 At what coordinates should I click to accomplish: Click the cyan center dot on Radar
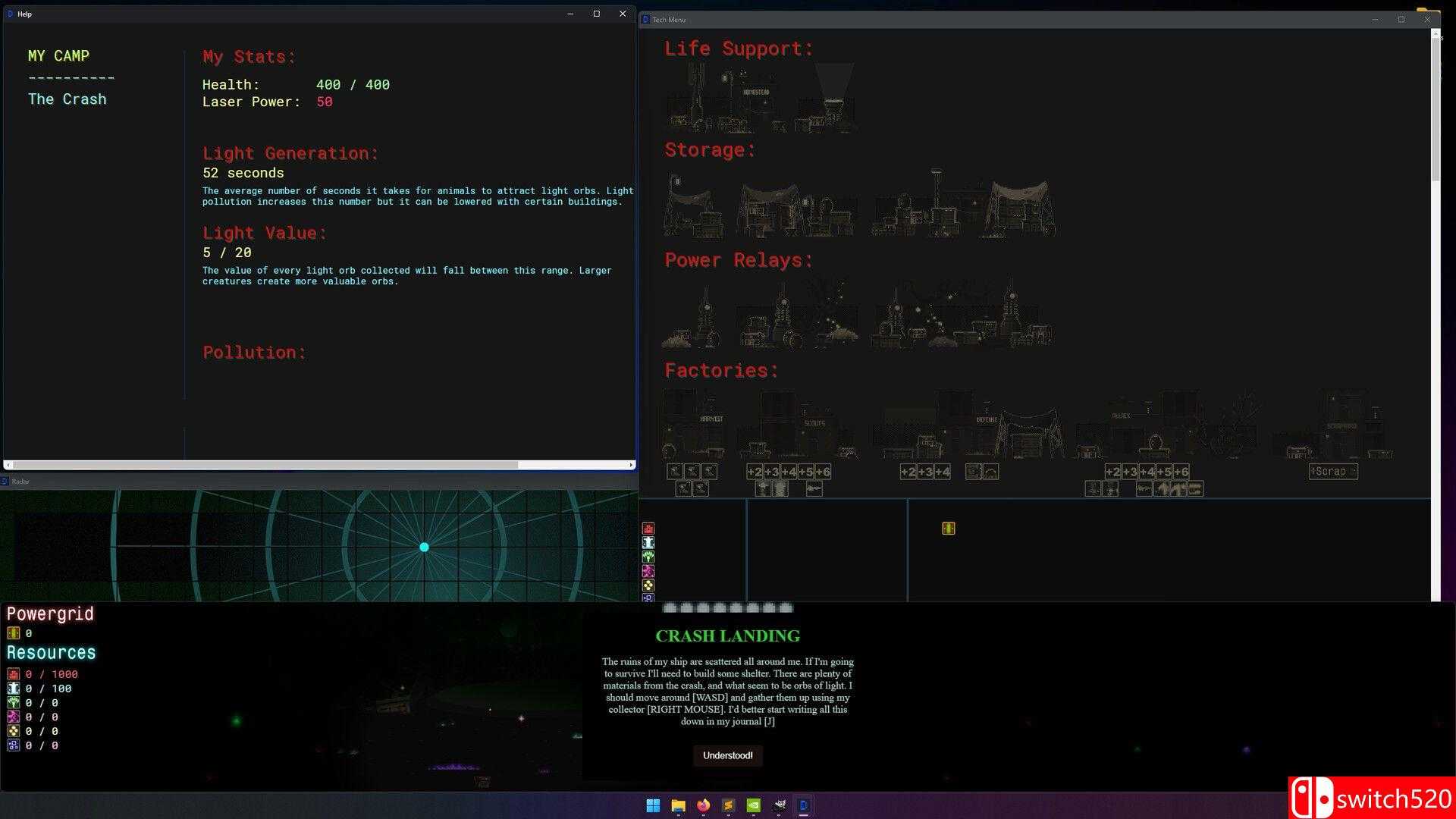[x=424, y=547]
